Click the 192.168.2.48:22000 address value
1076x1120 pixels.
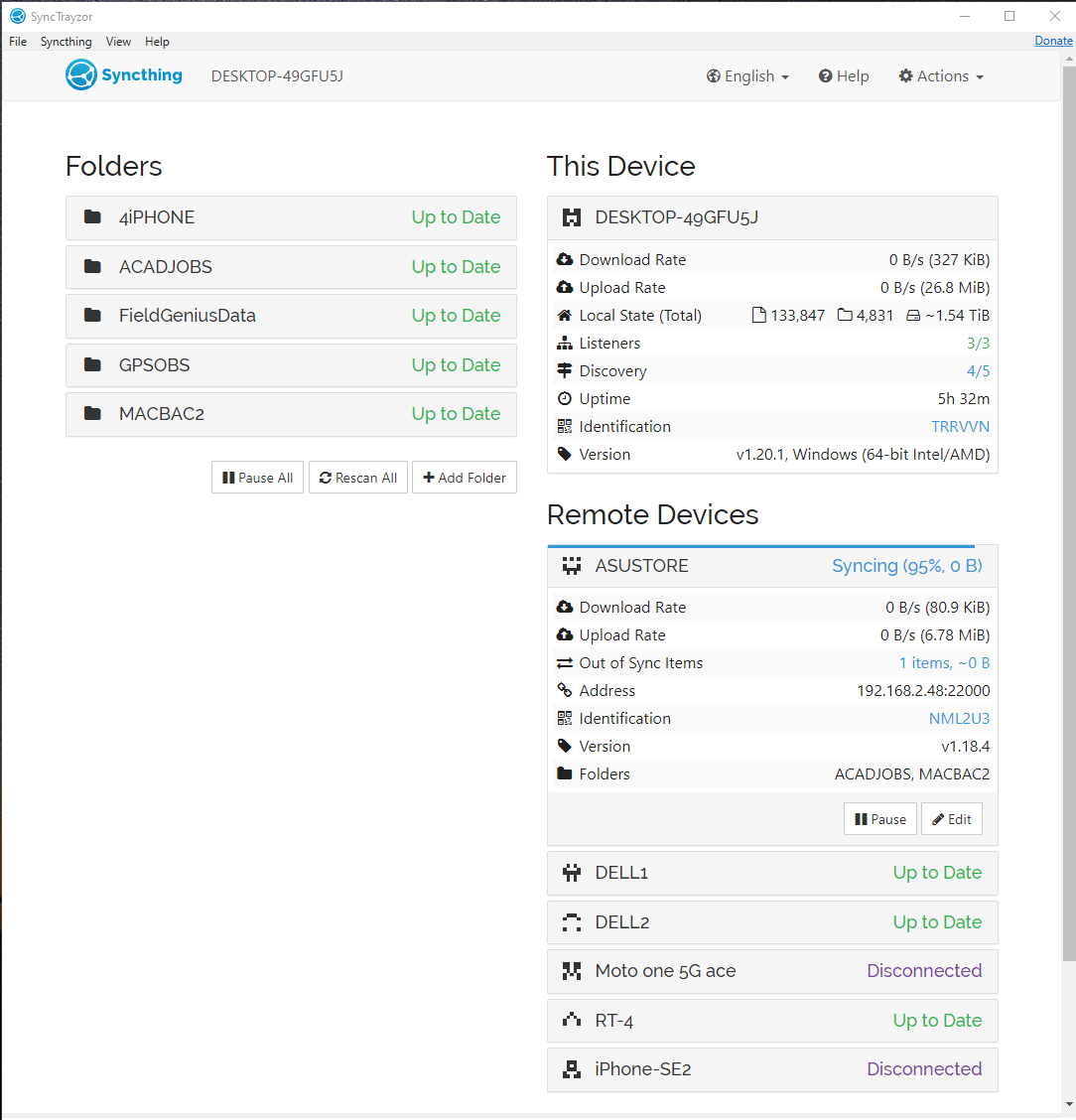(x=923, y=690)
